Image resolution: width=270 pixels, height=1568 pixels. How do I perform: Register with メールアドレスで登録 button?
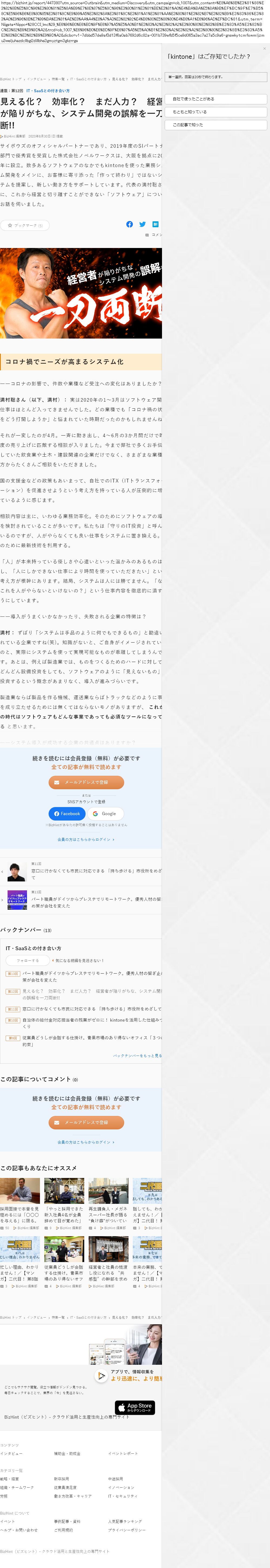click(86, 782)
